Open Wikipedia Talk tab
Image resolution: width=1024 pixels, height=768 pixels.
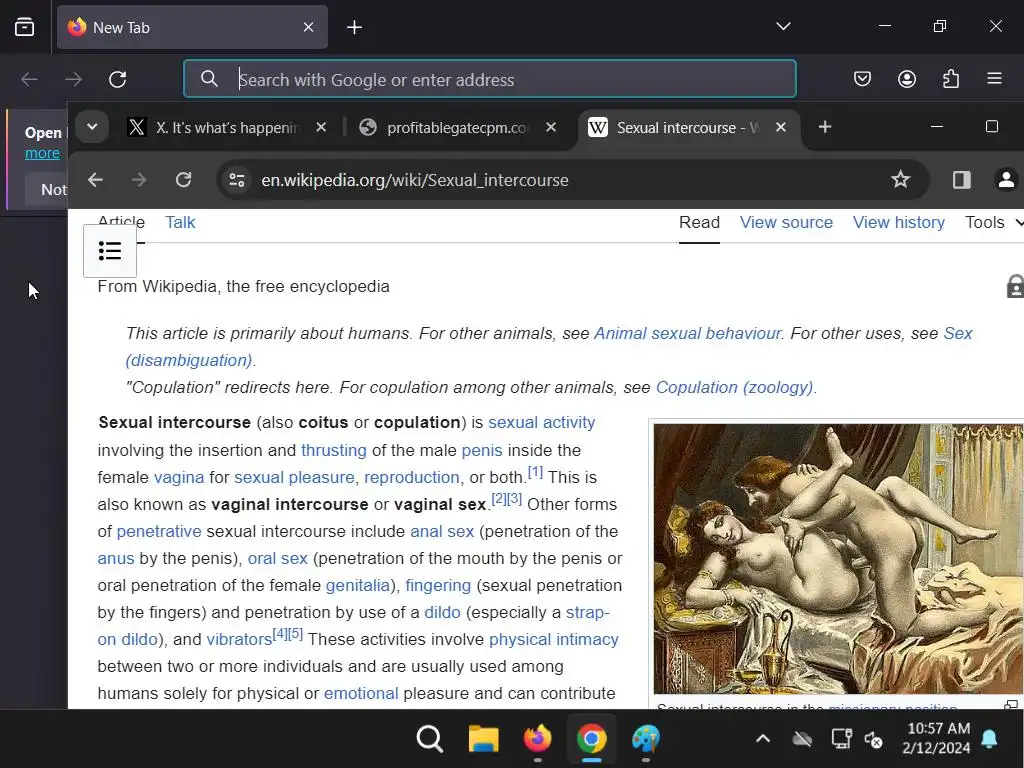(x=180, y=222)
